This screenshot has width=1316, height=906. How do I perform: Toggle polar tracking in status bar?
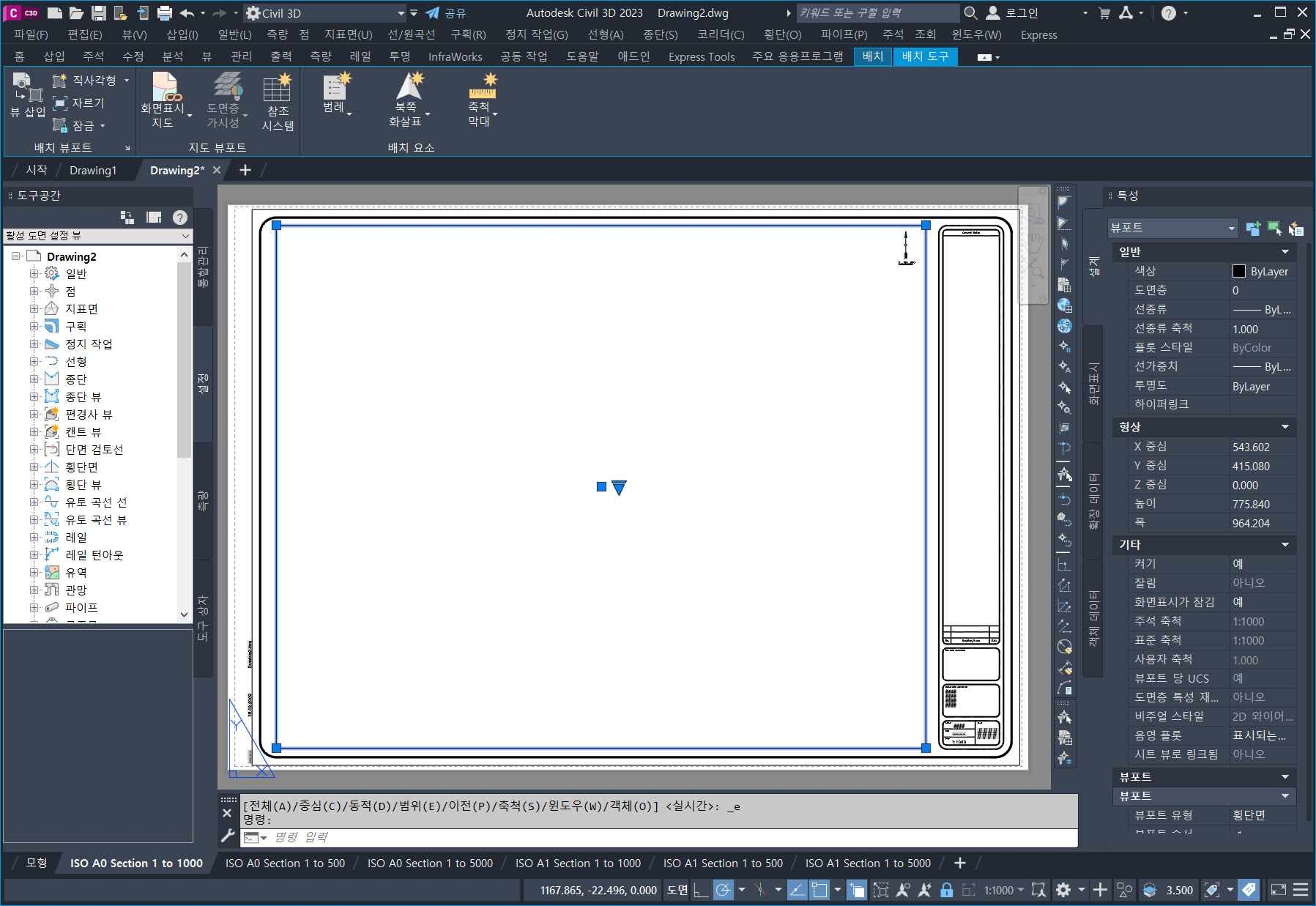click(x=724, y=890)
